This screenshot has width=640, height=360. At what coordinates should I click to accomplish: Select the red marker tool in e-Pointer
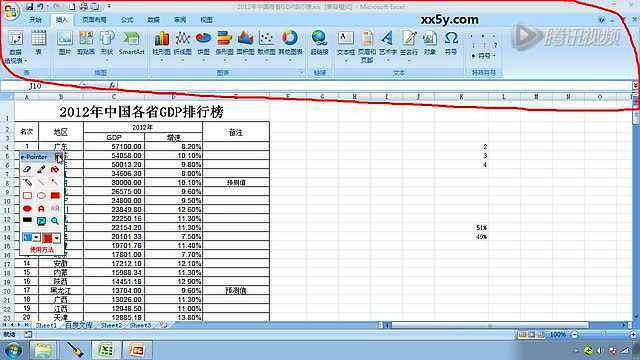[41, 169]
